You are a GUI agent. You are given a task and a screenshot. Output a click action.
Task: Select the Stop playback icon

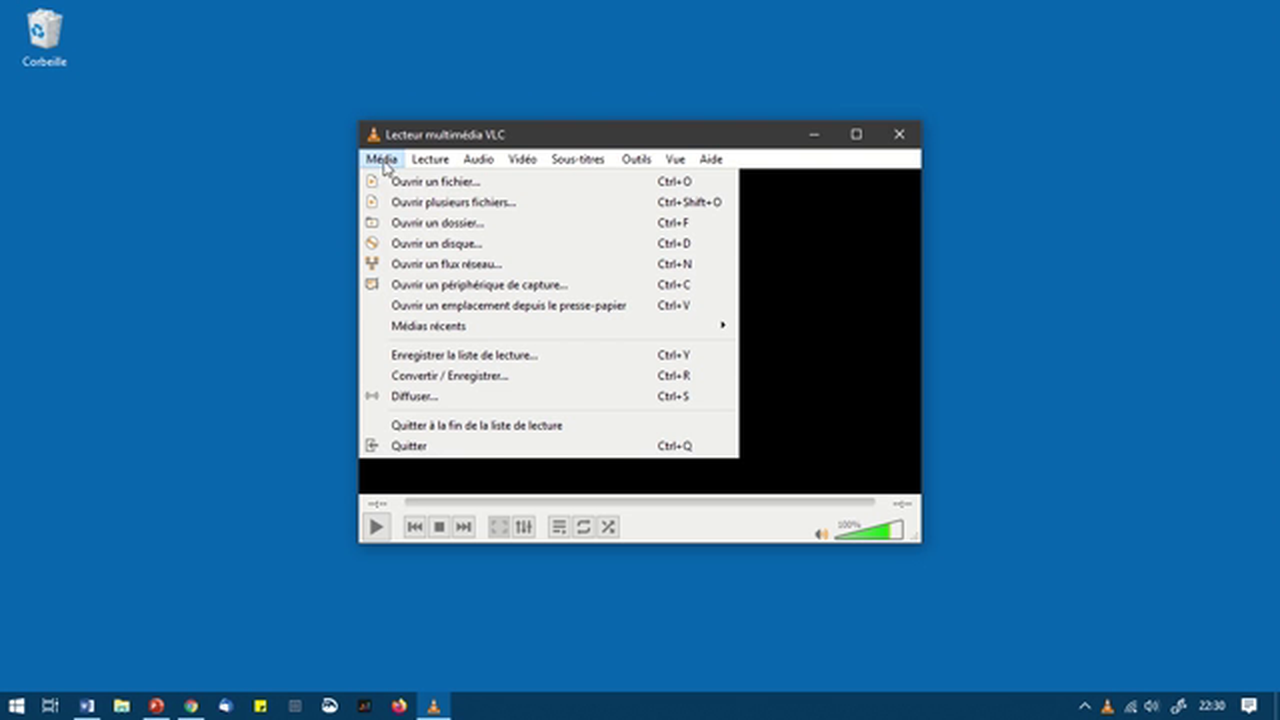tap(438, 527)
